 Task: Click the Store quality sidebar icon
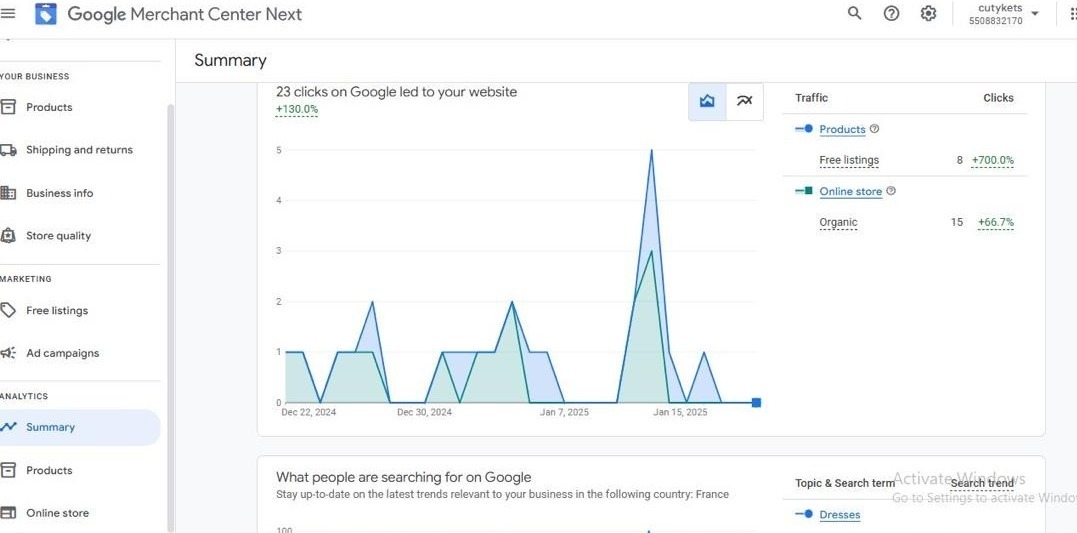[9, 236]
